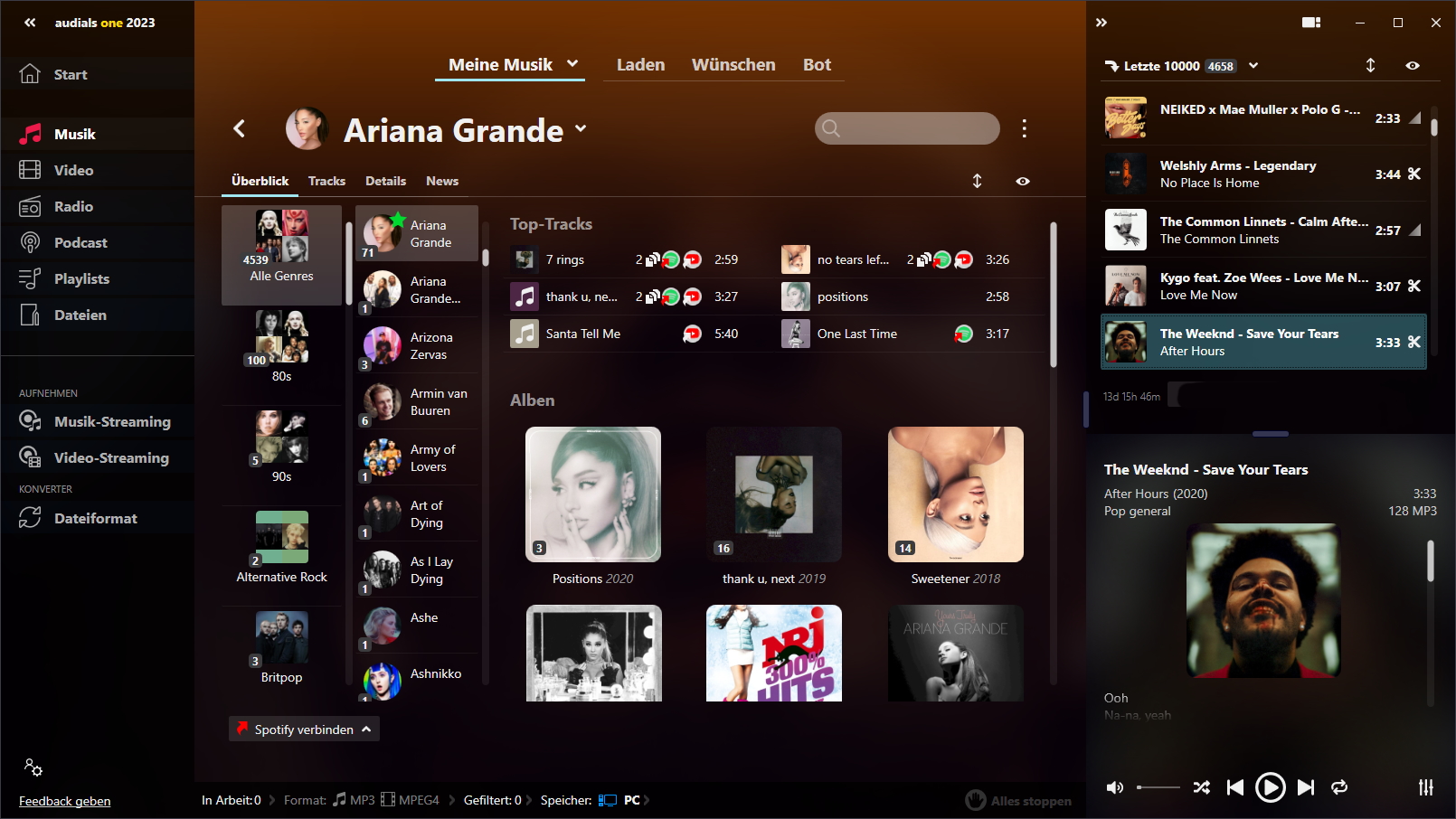This screenshot has height=819, width=1456.
Task: Go to previous track
Action: (x=1235, y=787)
